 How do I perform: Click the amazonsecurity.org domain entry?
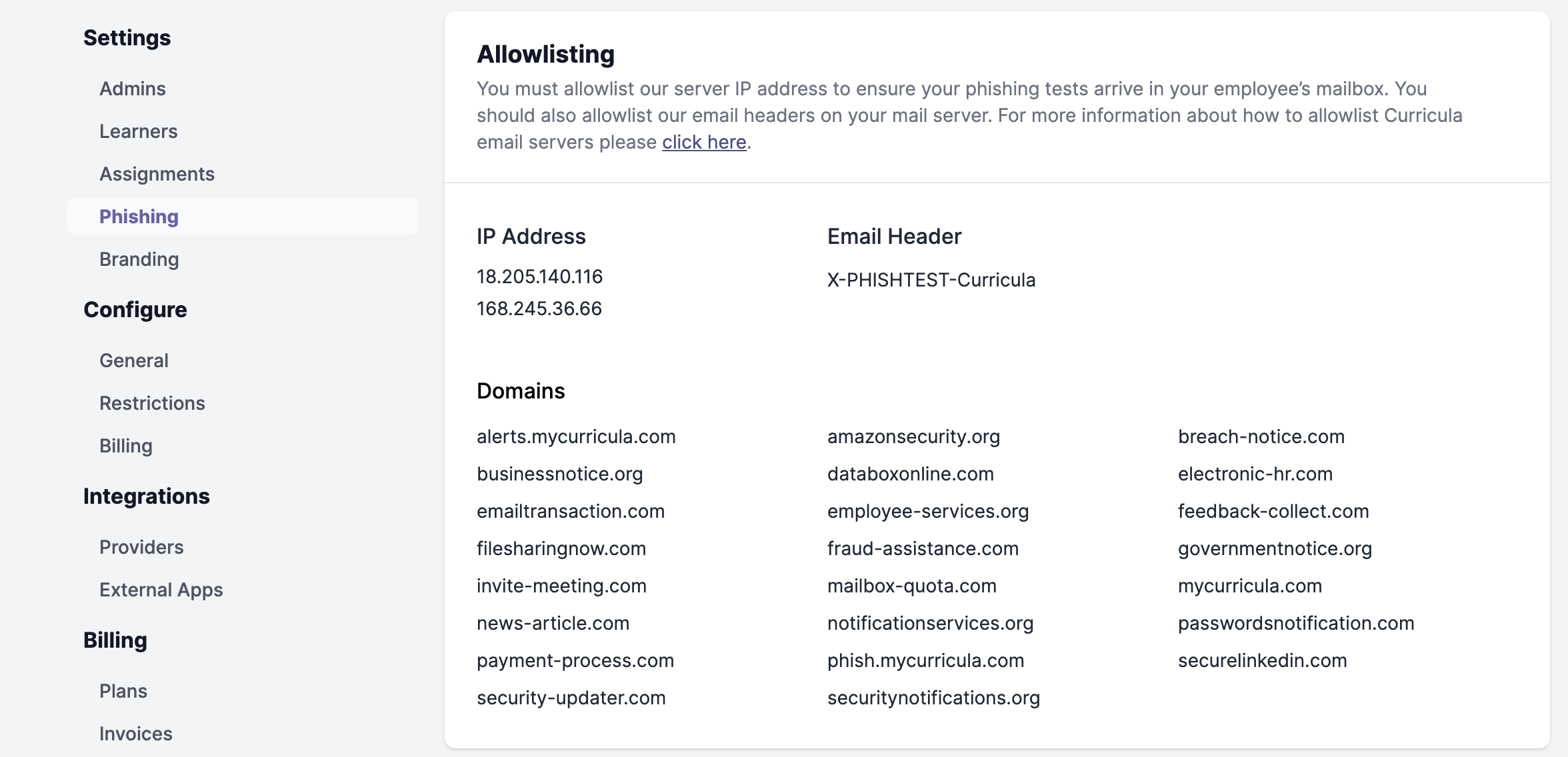[913, 436]
